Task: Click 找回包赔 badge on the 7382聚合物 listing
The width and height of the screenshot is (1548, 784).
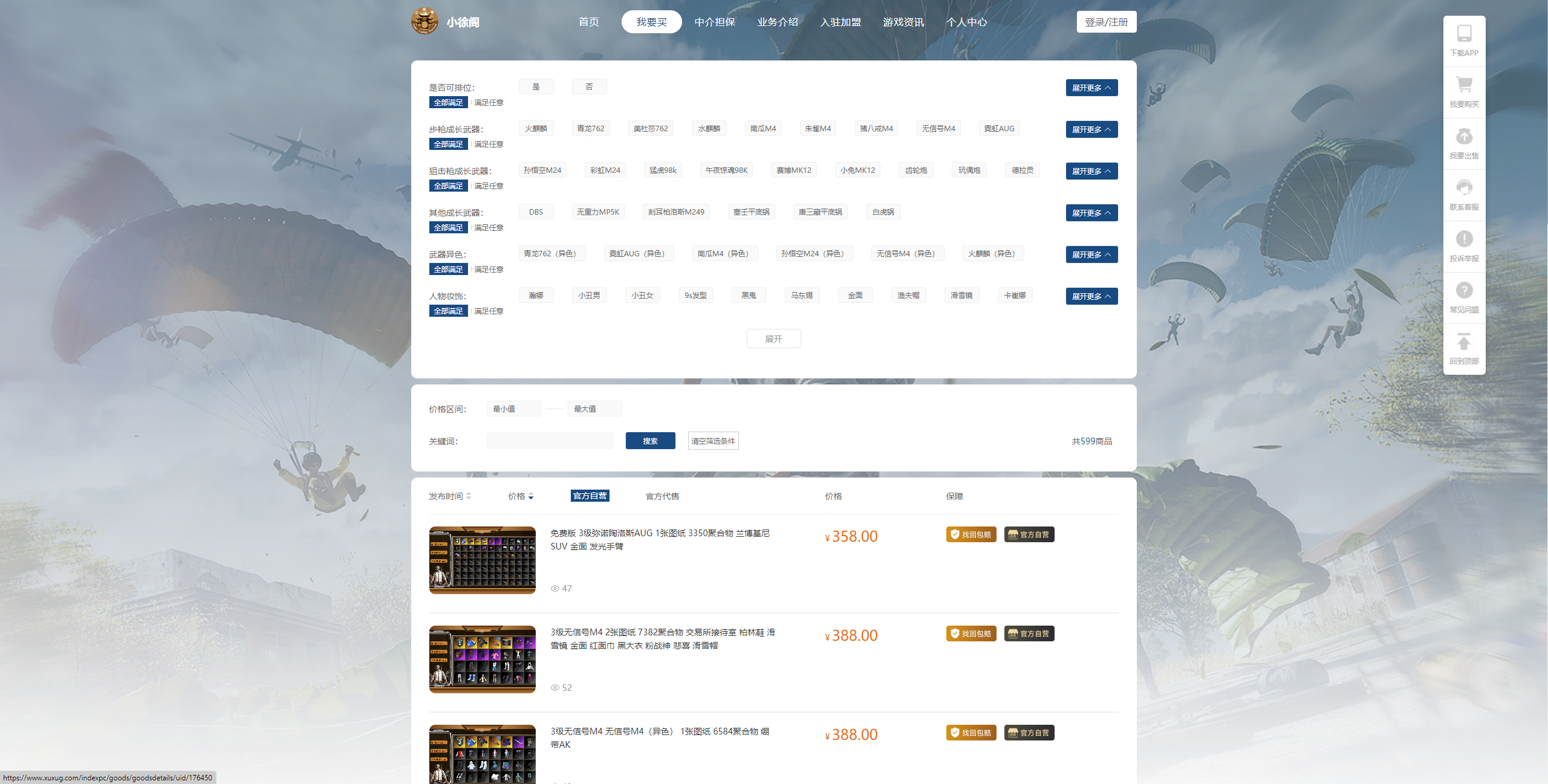Action: [x=971, y=633]
